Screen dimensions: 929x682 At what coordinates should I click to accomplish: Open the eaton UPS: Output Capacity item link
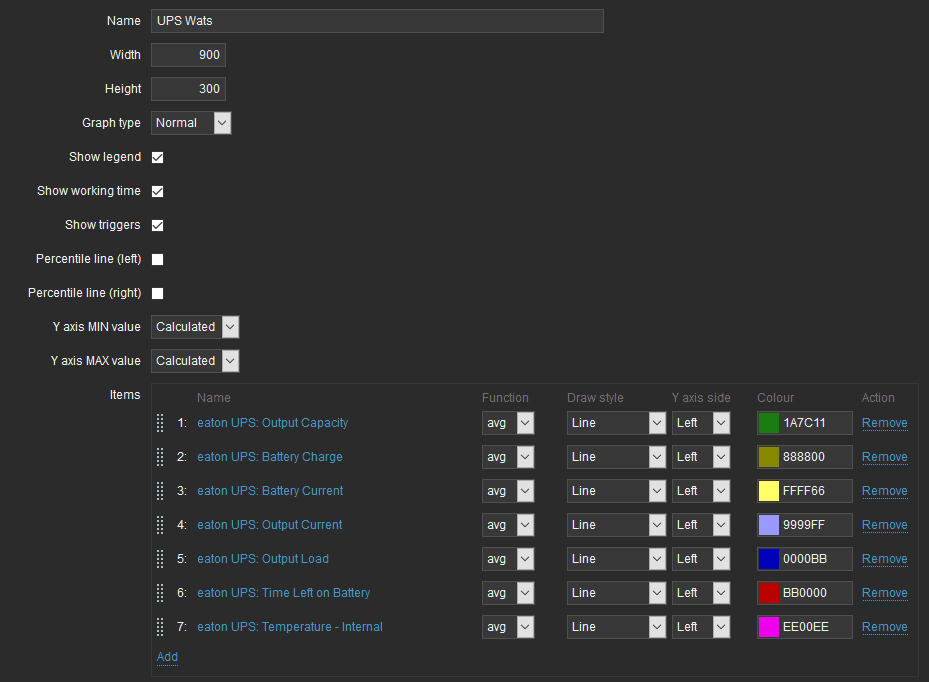coord(273,423)
